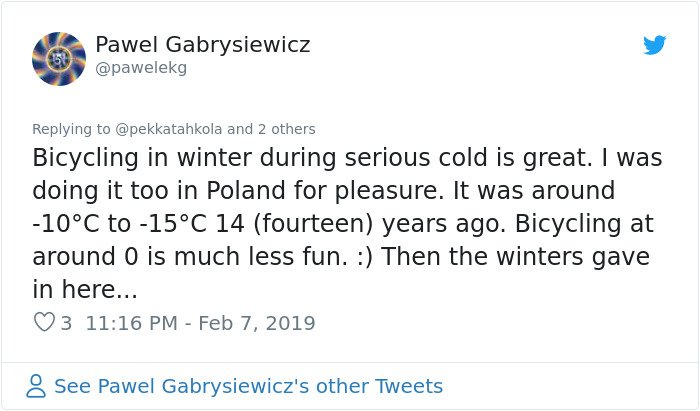700x411 pixels.
Task: Click "-15°C" in the tweet text
Action: pyautogui.click(x=173, y=224)
